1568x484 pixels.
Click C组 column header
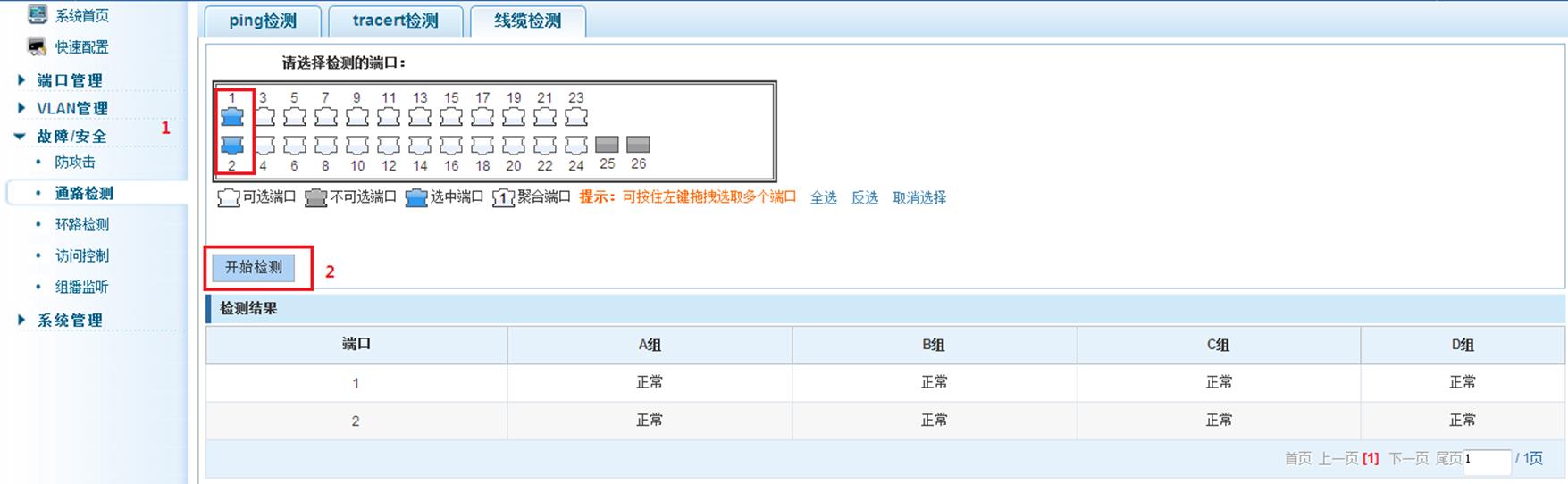pyautogui.click(x=1219, y=345)
